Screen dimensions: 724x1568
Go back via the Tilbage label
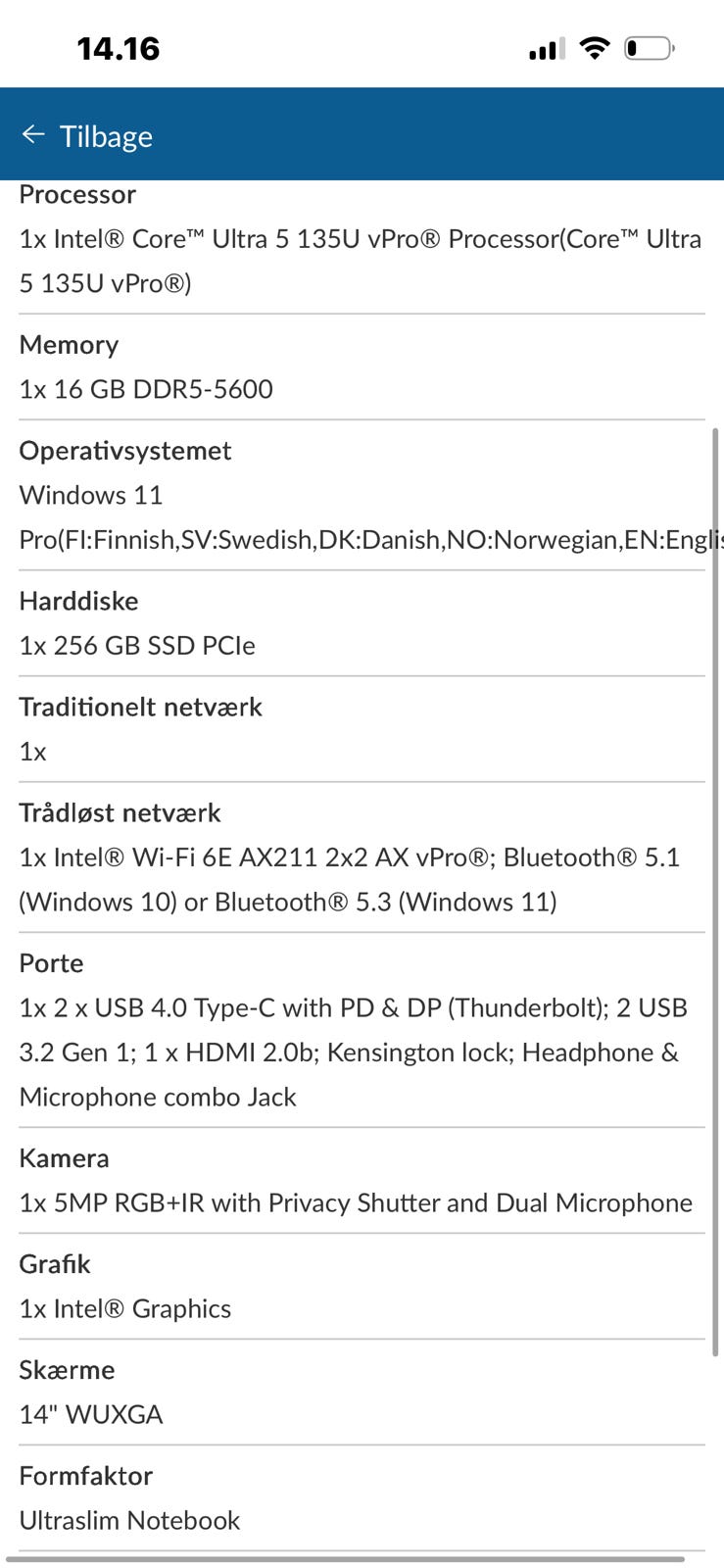pyautogui.click(x=106, y=136)
